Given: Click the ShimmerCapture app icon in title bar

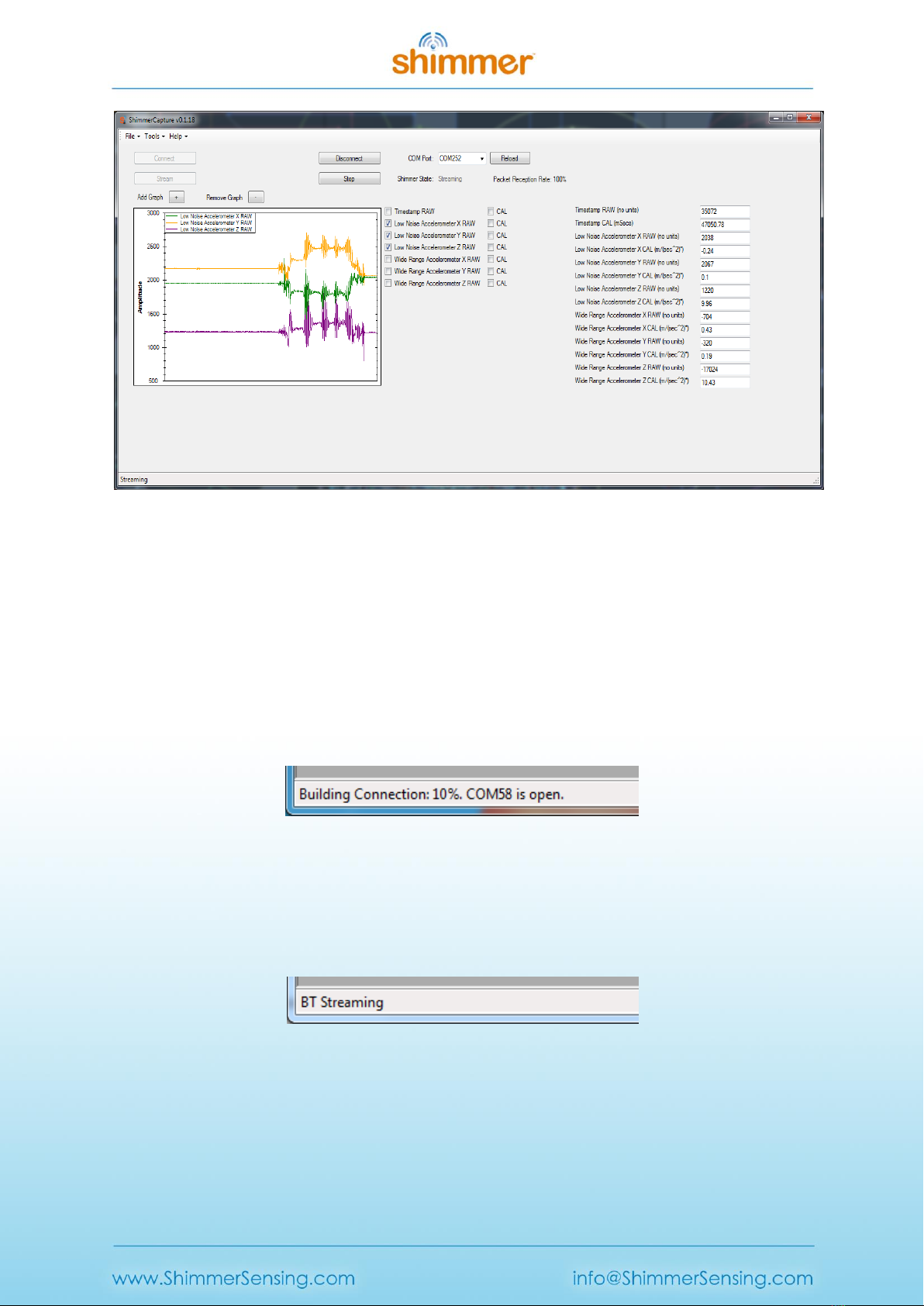Looking at the screenshot, I should (122, 120).
